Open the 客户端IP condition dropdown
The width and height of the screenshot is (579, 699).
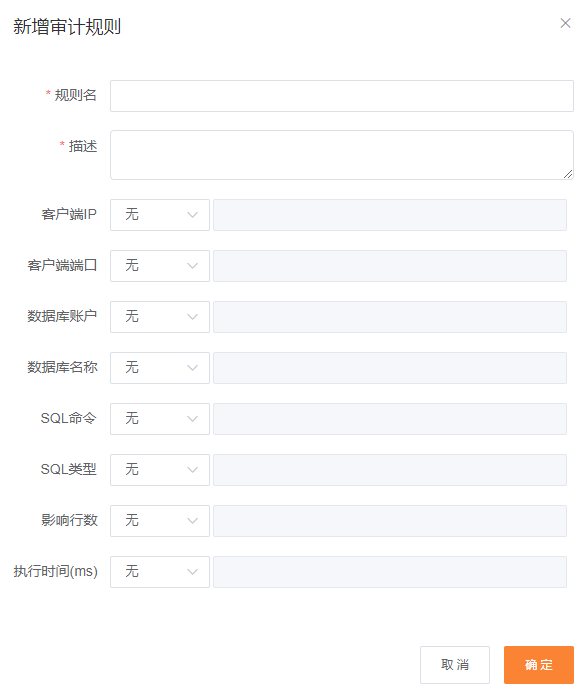(160, 215)
